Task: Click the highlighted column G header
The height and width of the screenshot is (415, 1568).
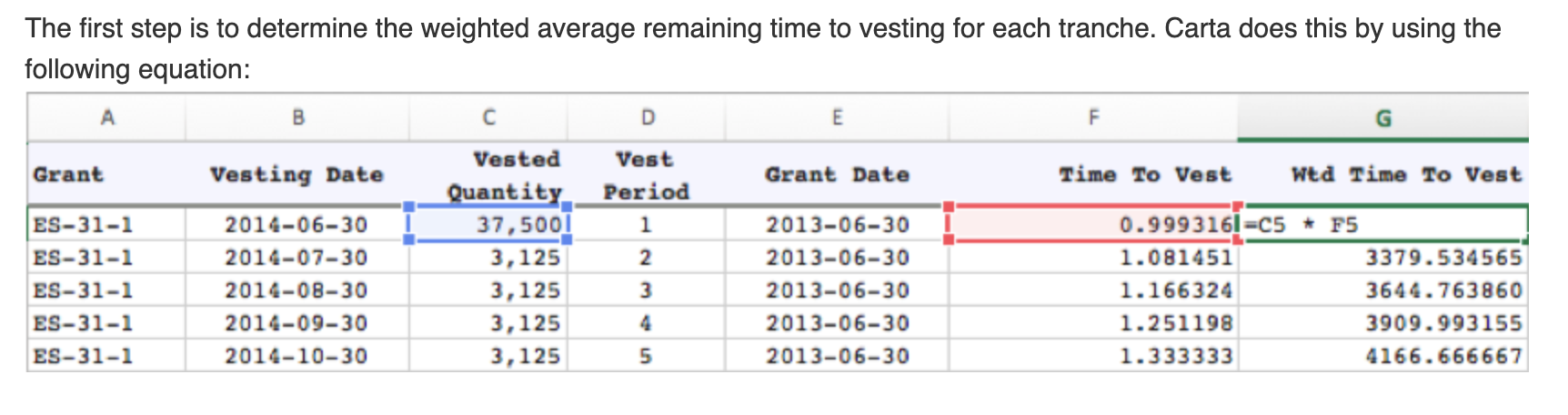Action: pos(1382,118)
